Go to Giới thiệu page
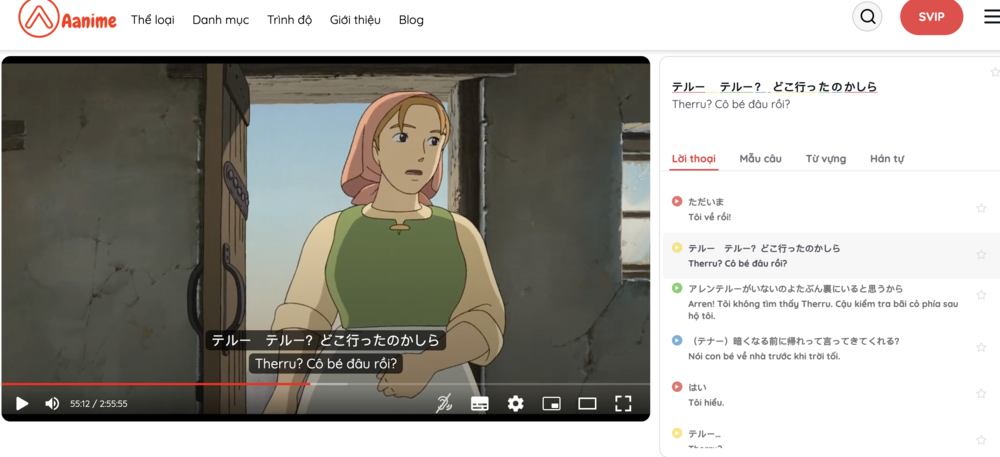1000x457 pixels. [355, 20]
